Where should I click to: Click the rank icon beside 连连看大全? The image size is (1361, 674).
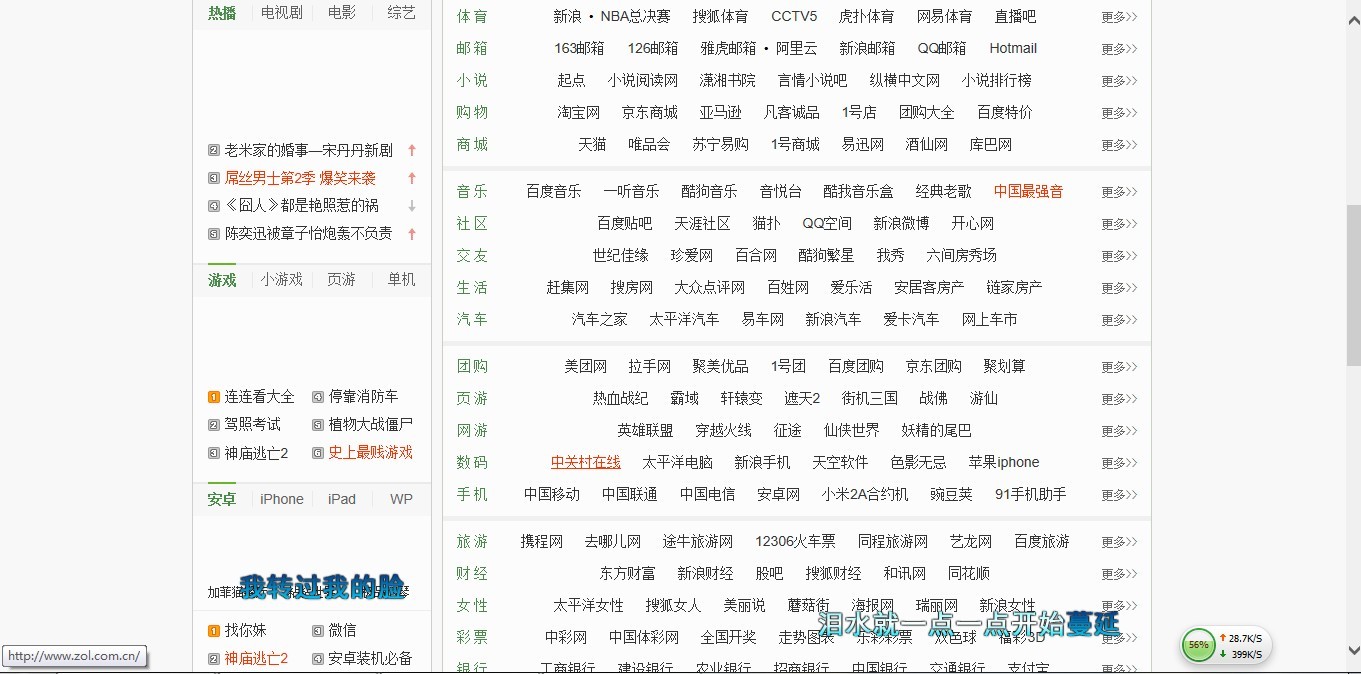213,397
